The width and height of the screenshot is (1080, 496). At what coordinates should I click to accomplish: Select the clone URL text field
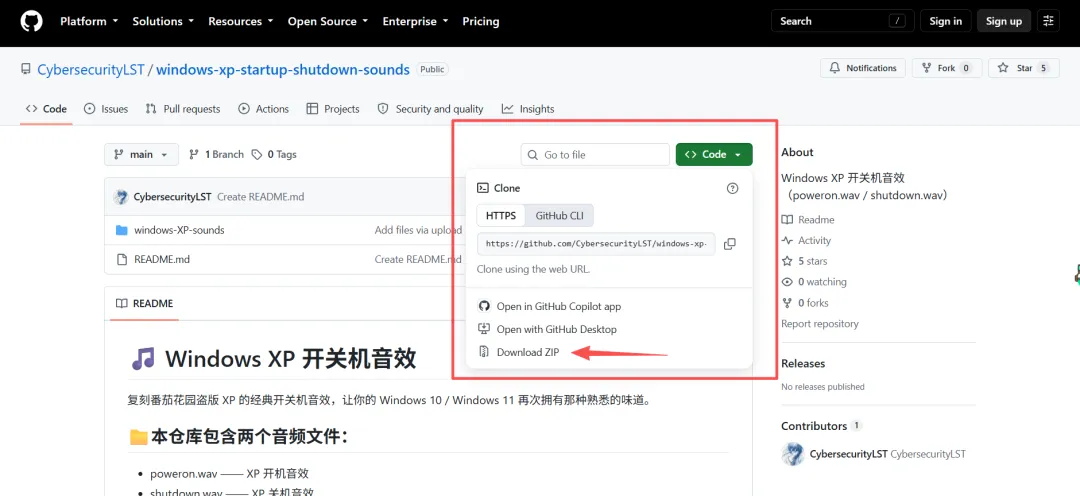tap(596, 244)
